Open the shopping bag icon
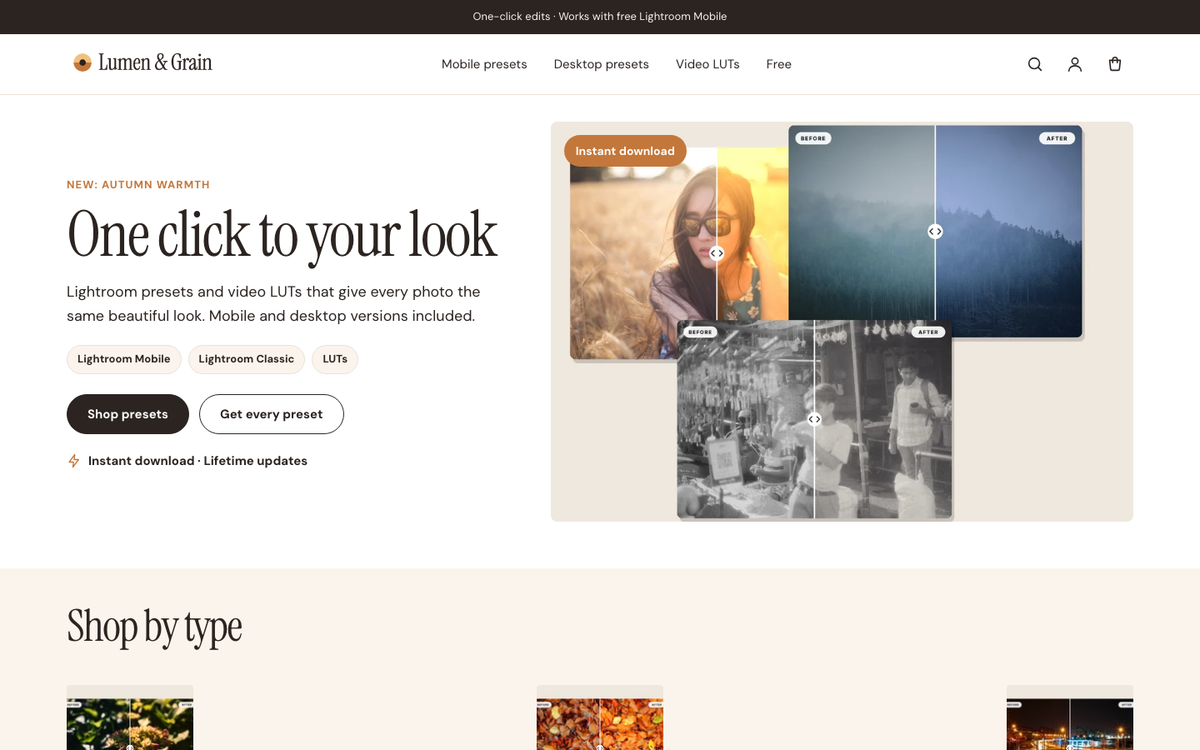 click(1115, 64)
